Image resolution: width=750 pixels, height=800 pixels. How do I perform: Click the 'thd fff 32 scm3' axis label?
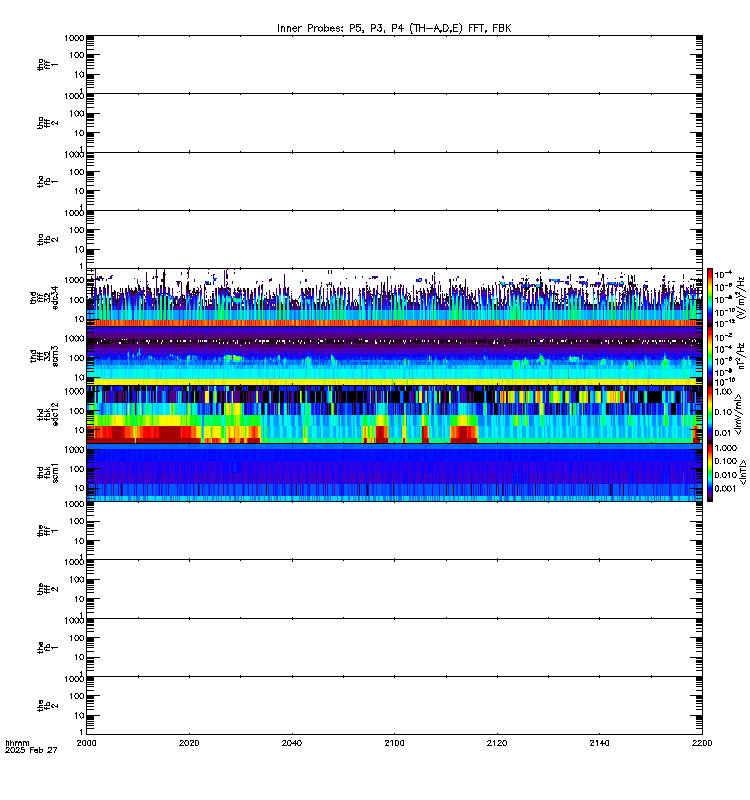point(44,356)
